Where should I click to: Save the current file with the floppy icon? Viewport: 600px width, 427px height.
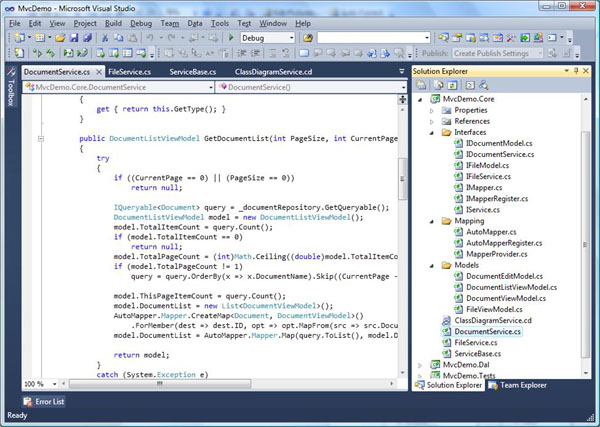(x=74, y=37)
